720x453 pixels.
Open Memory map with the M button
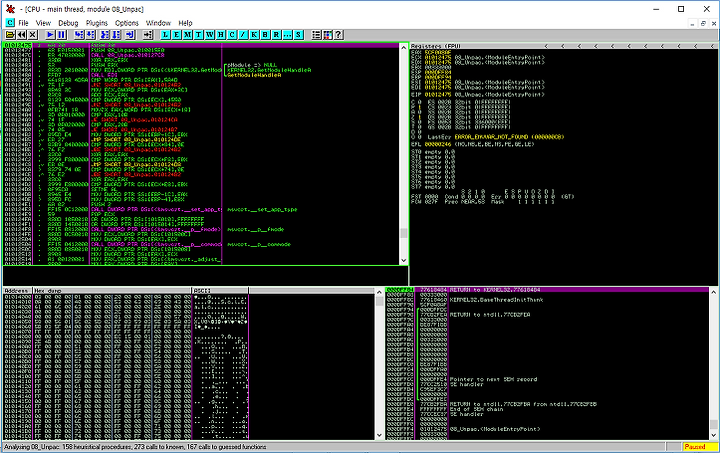187,35
